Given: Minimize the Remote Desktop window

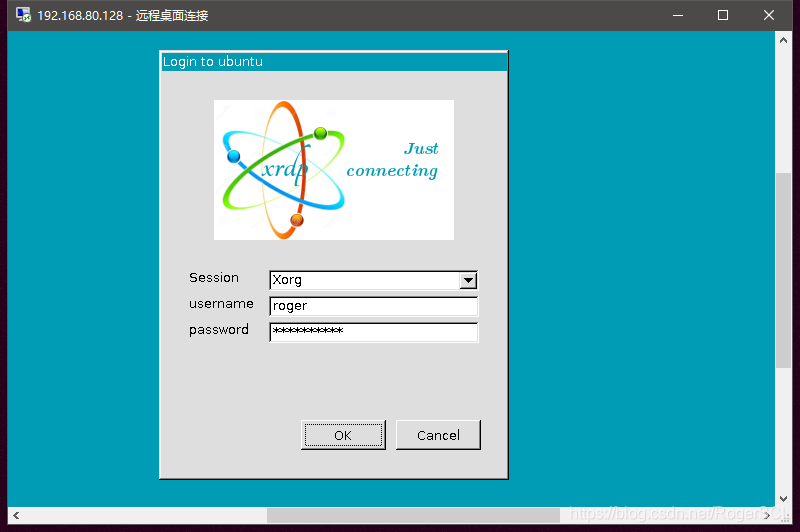Looking at the screenshot, I should [678, 15].
